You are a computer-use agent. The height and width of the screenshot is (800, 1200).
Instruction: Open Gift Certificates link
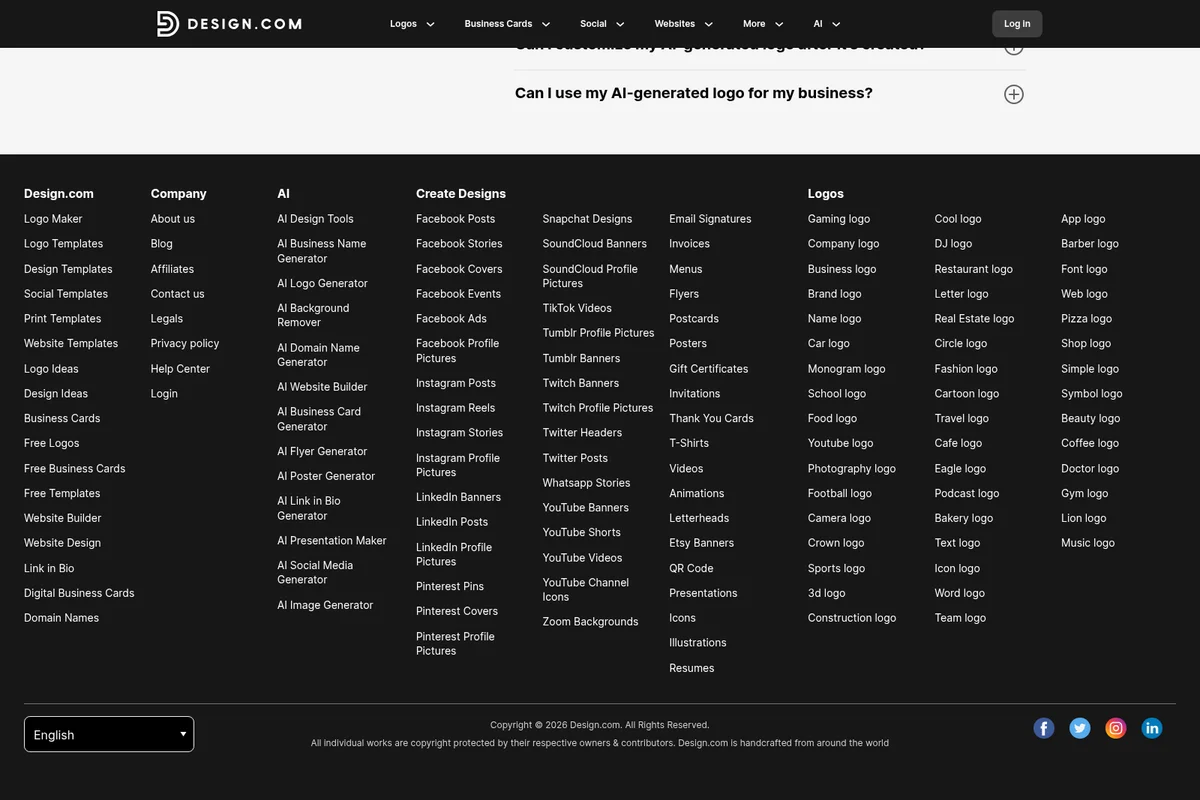[709, 369]
